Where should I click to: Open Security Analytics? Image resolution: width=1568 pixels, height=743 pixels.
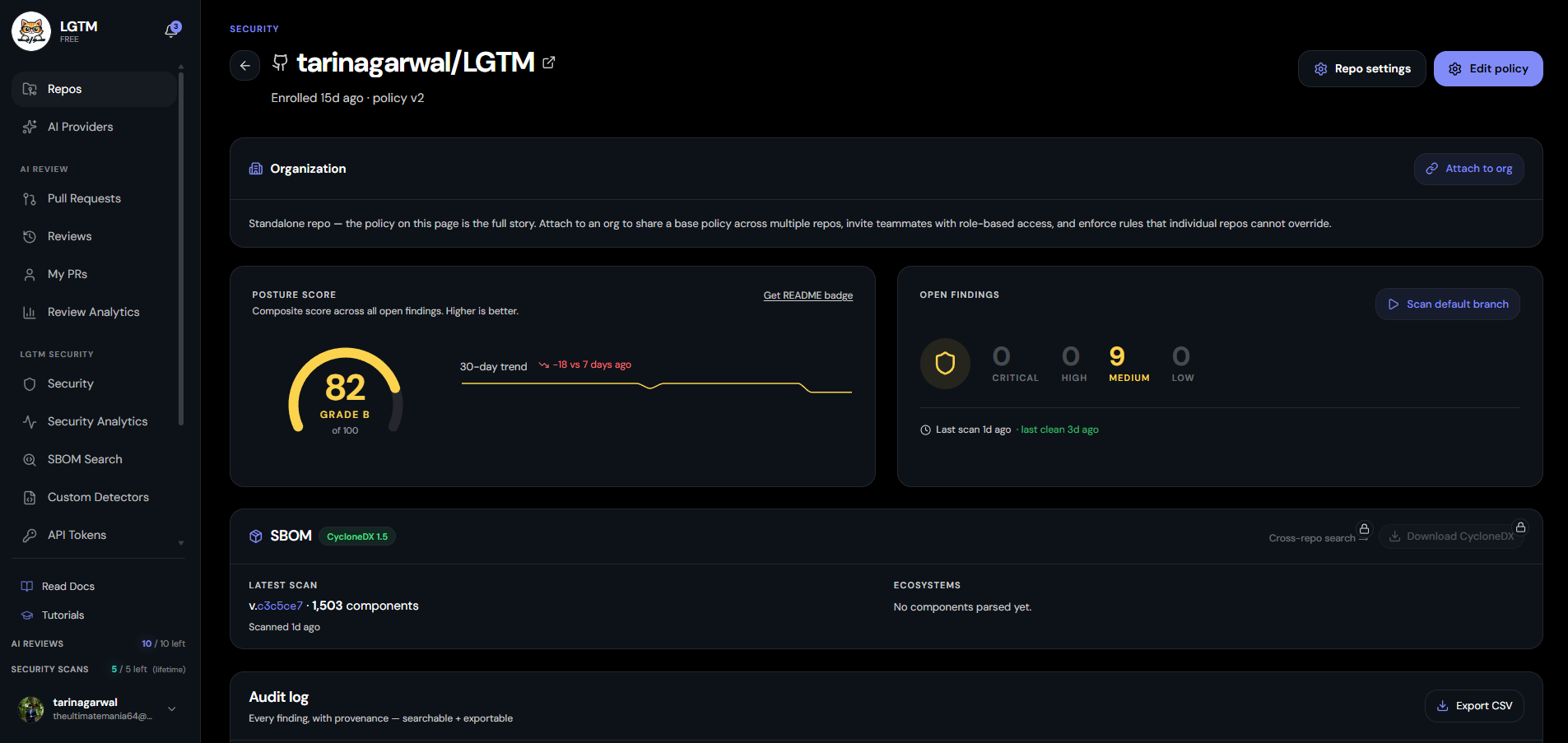95,421
